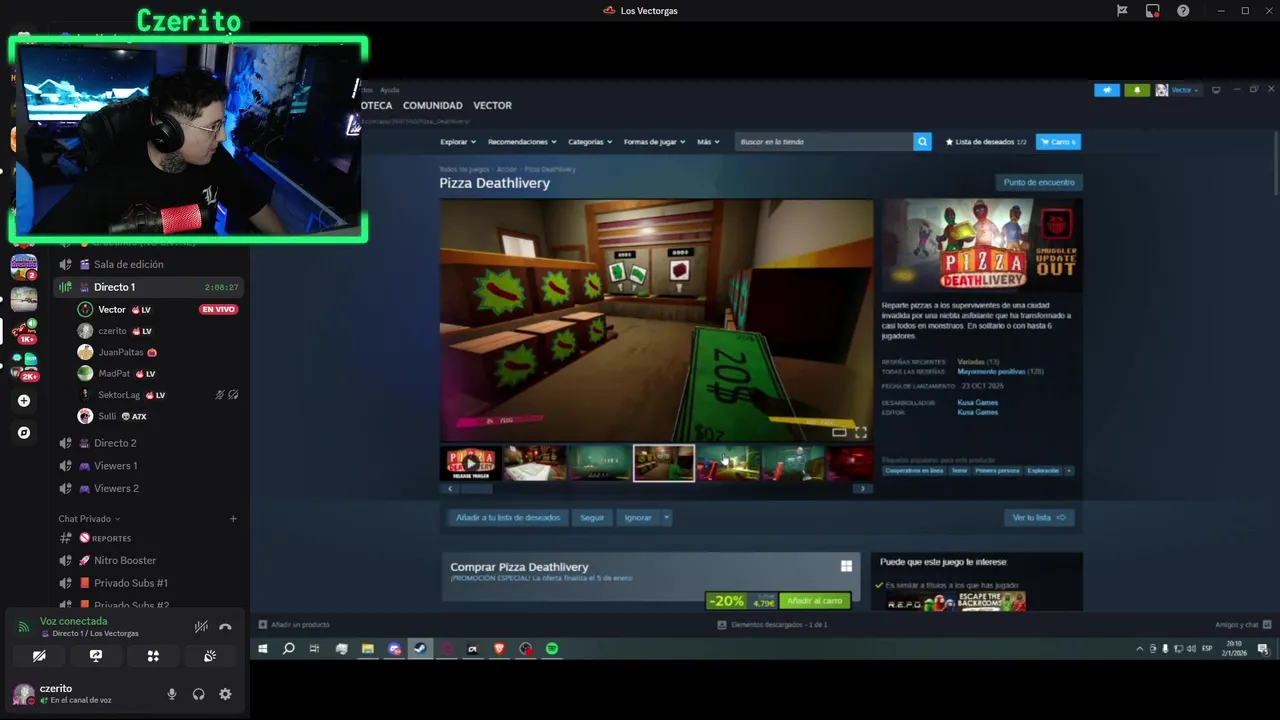Open COMUNIDAD tab in Steam
The image size is (1280, 720).
(433, 106)
